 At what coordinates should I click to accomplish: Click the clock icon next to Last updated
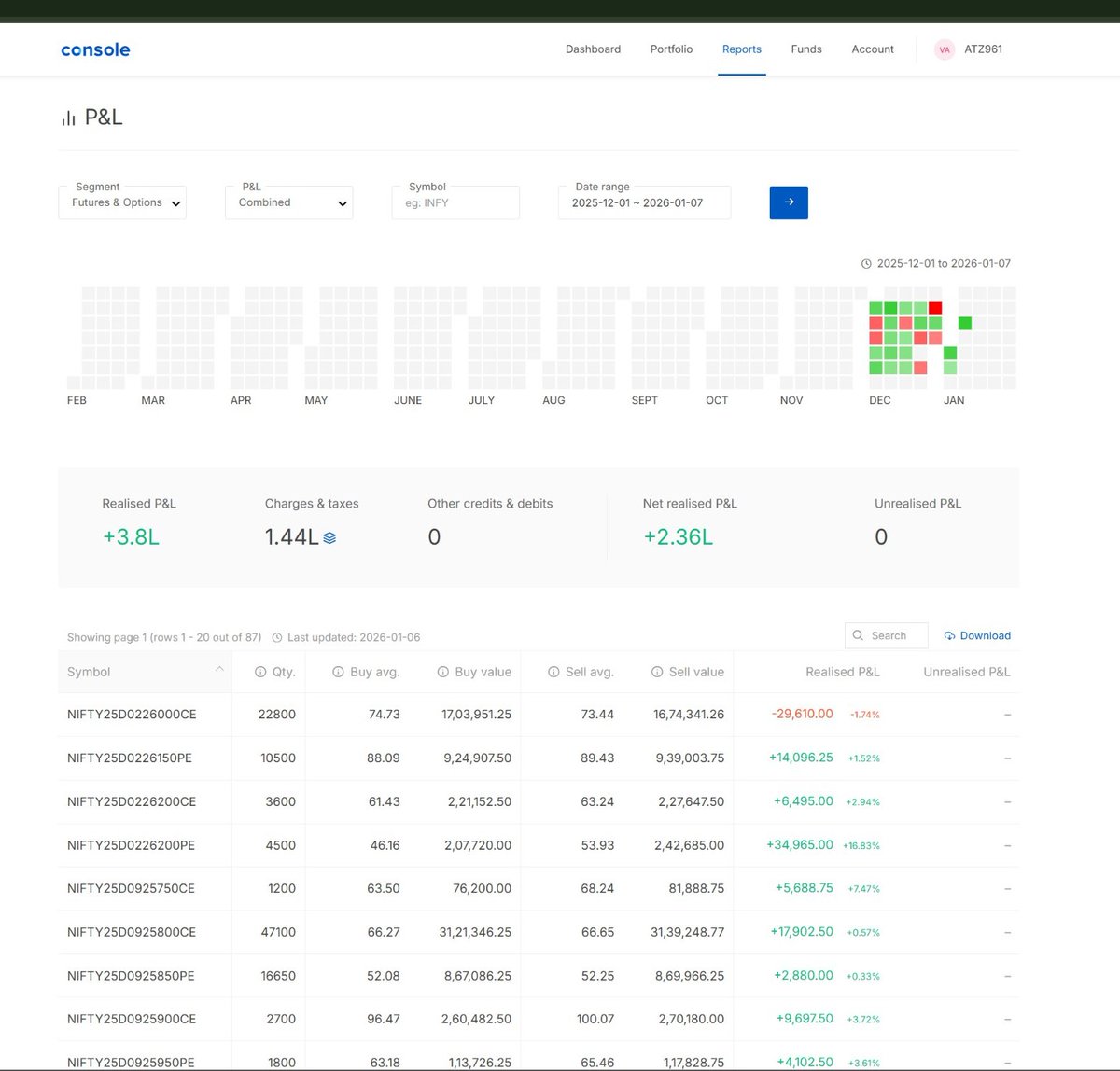277,638
